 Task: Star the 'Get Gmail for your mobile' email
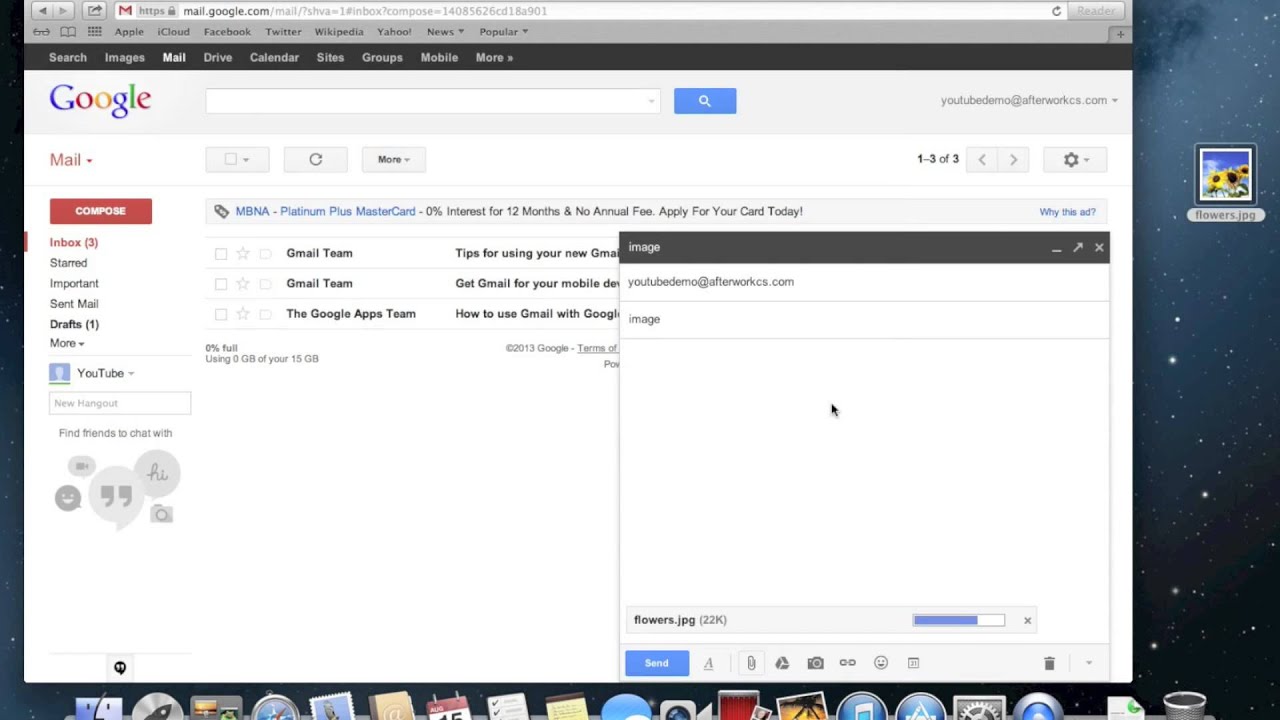(243, 284)
